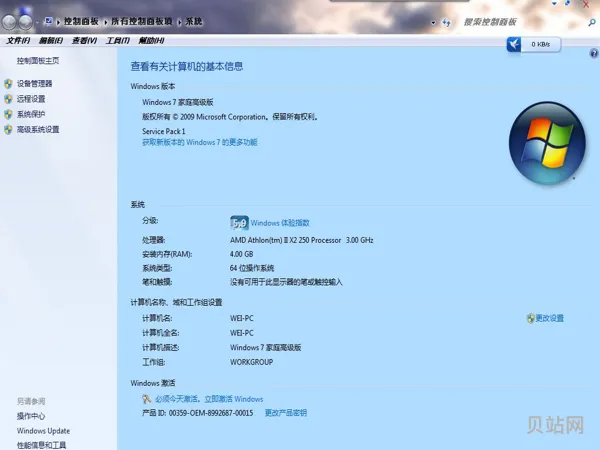Open the address bar history dropdown arrow

(433, 23)
